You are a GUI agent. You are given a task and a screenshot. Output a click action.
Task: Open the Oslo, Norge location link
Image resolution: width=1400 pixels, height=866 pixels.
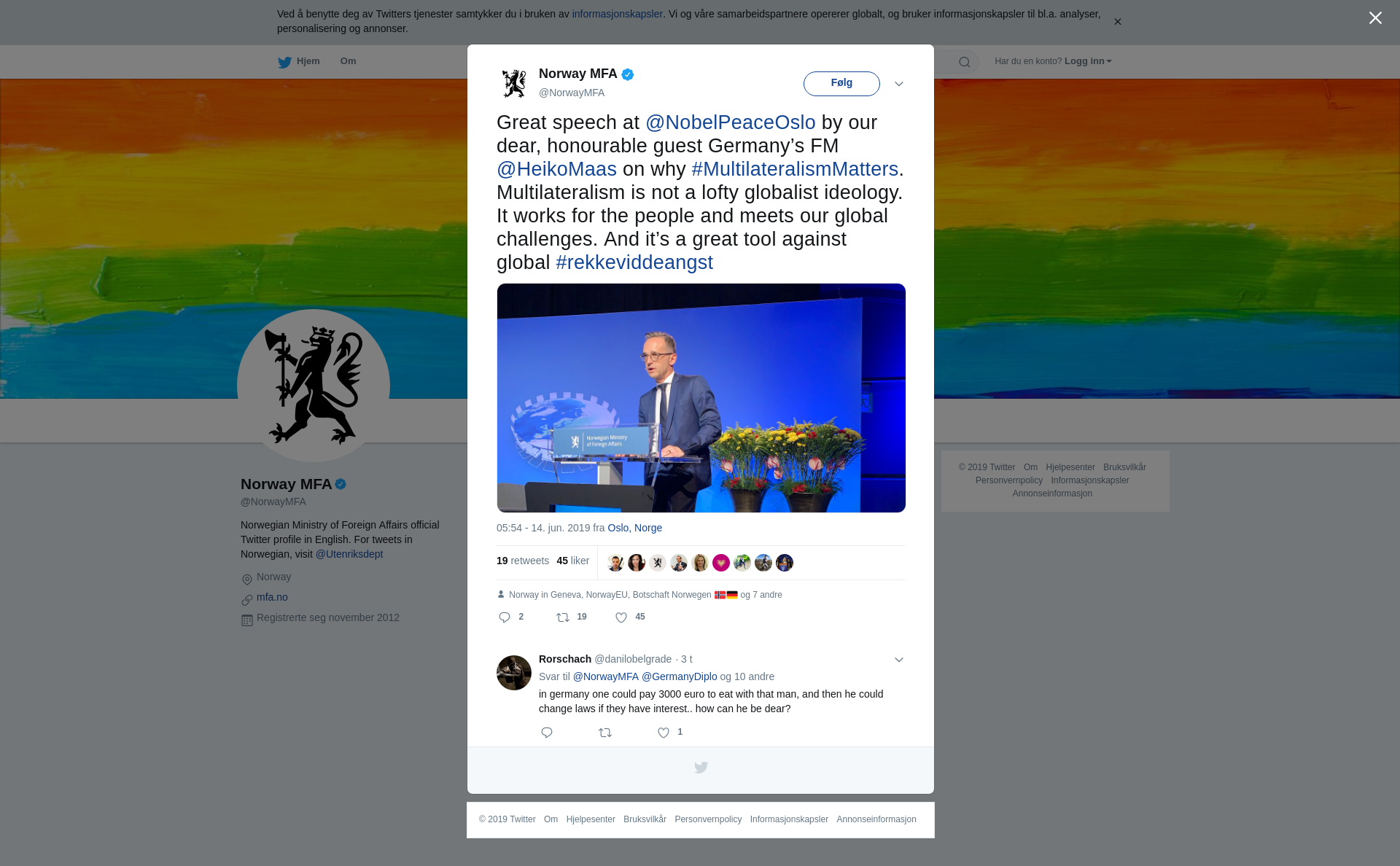pyautogui.click(x=634, y=528)
